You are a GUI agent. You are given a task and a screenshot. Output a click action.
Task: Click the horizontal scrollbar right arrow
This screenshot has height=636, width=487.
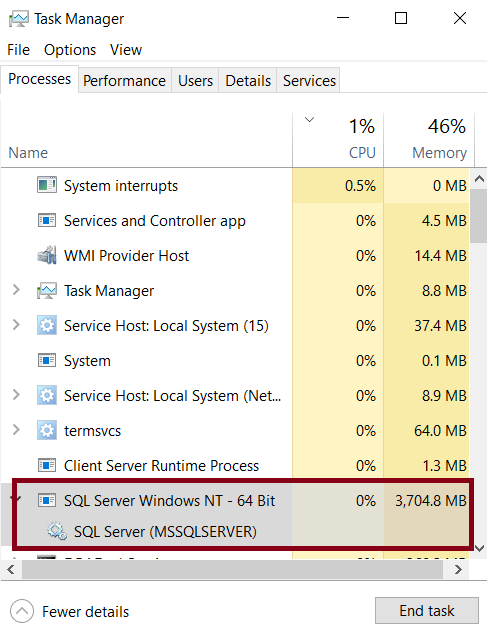(x=458, y=569)
